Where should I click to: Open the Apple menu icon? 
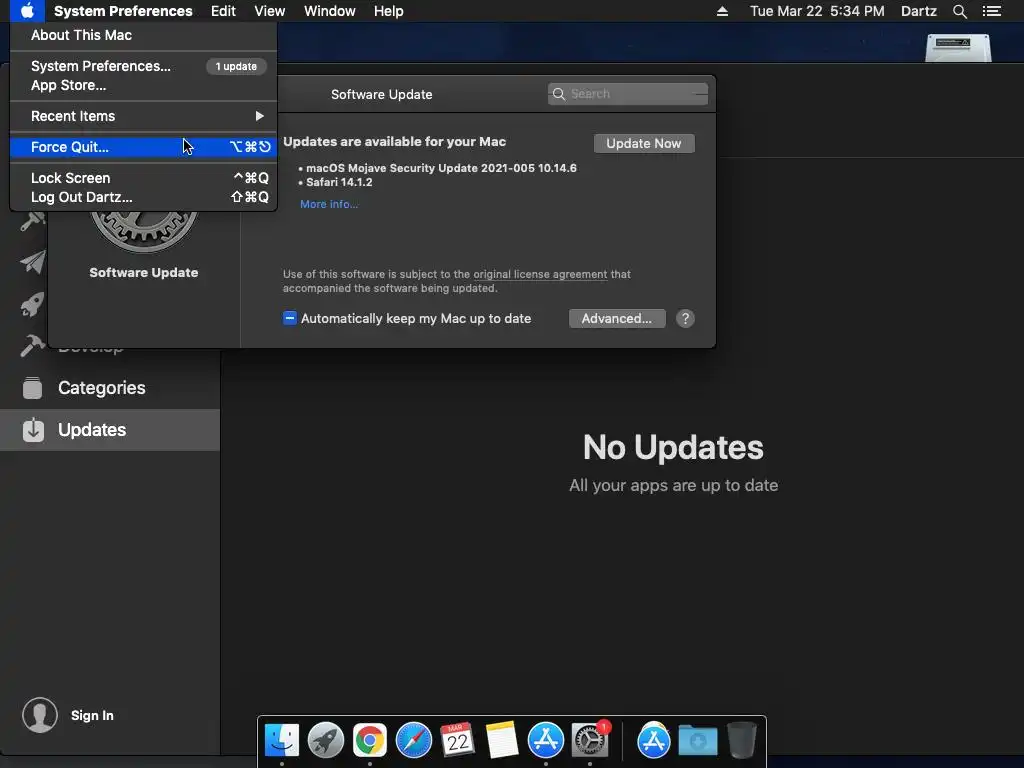point(27,11)
